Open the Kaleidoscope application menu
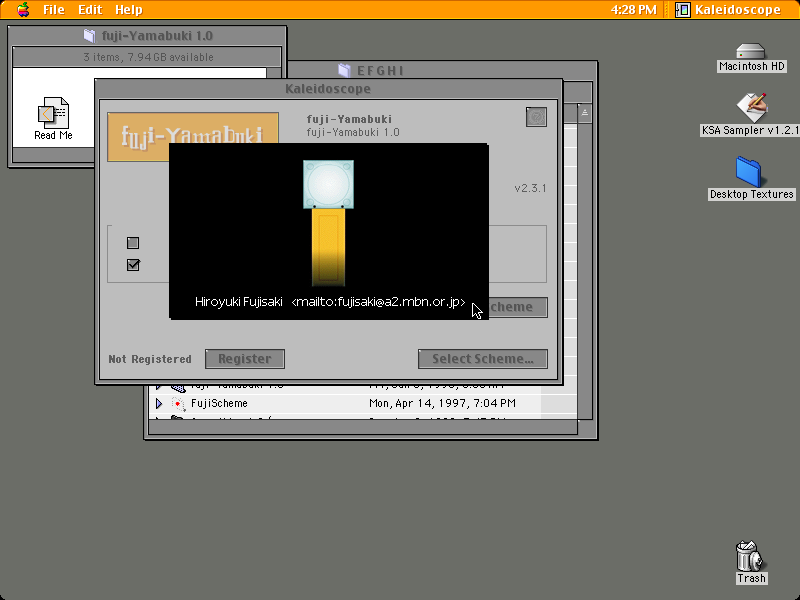This screenshot has width=800, height=600. tap(728, 10)
